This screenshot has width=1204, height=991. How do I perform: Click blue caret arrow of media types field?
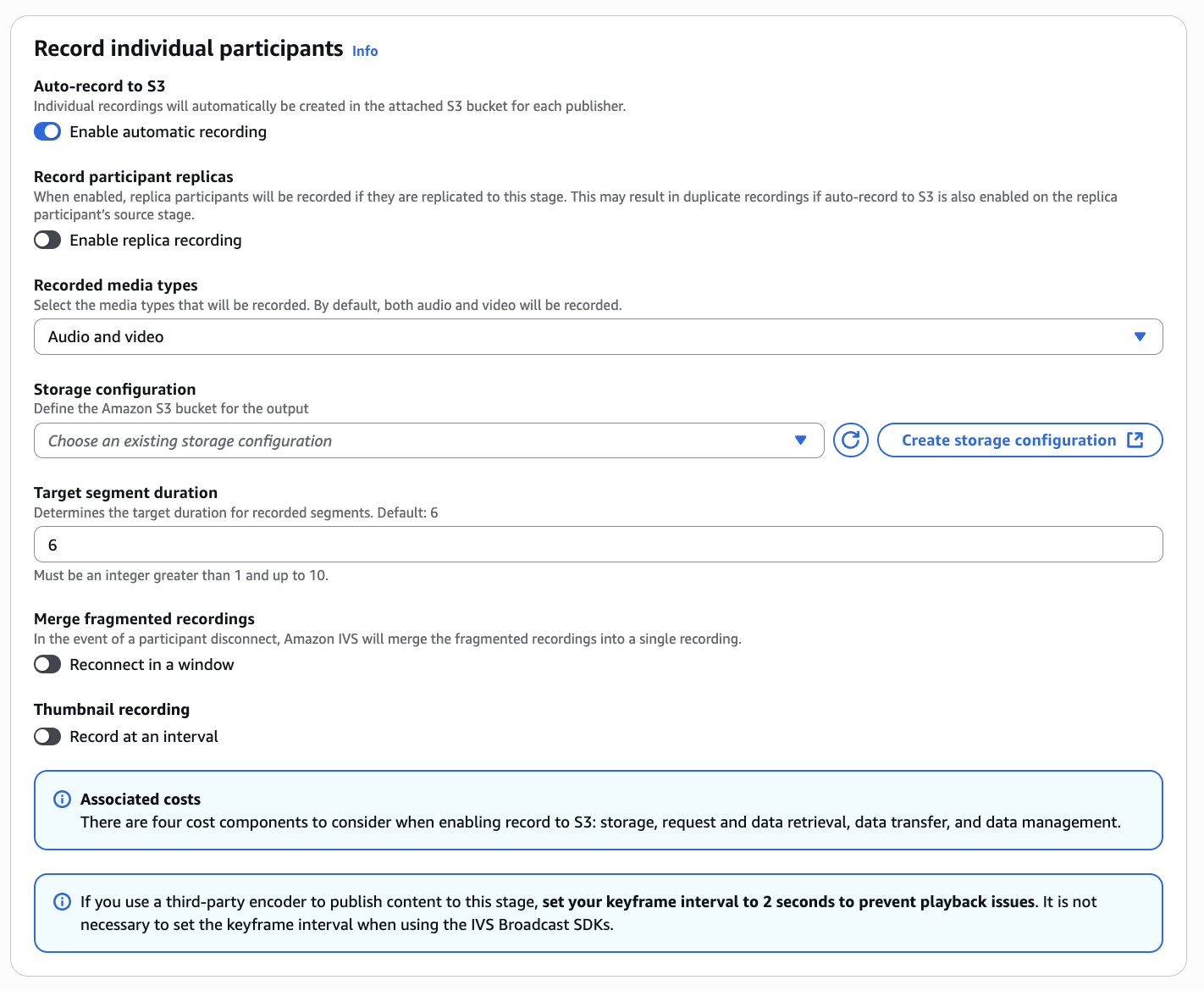point(1140,337)
